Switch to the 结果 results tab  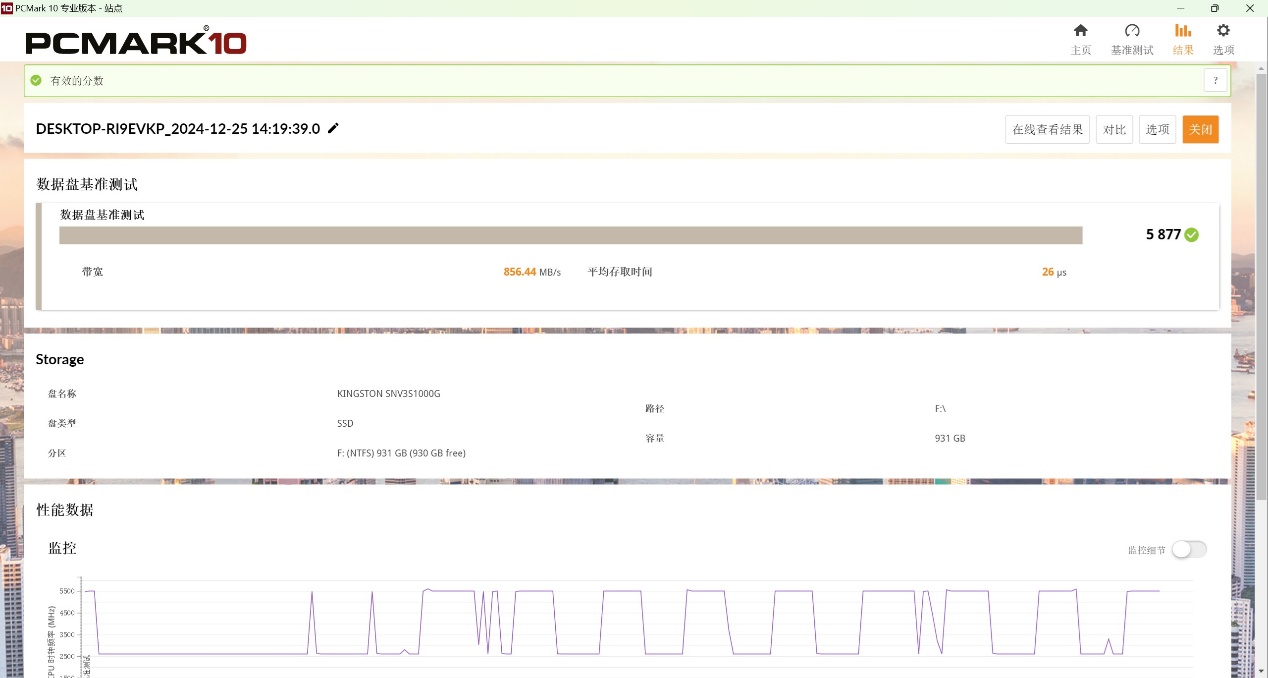[x=1183, y=39]
